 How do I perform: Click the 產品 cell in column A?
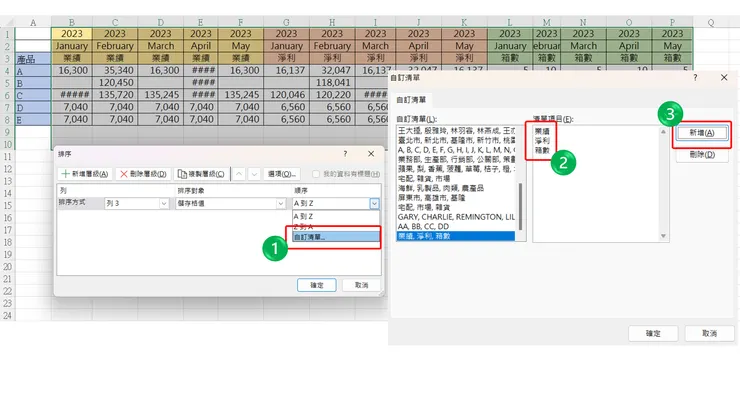[x=33, y=59]
